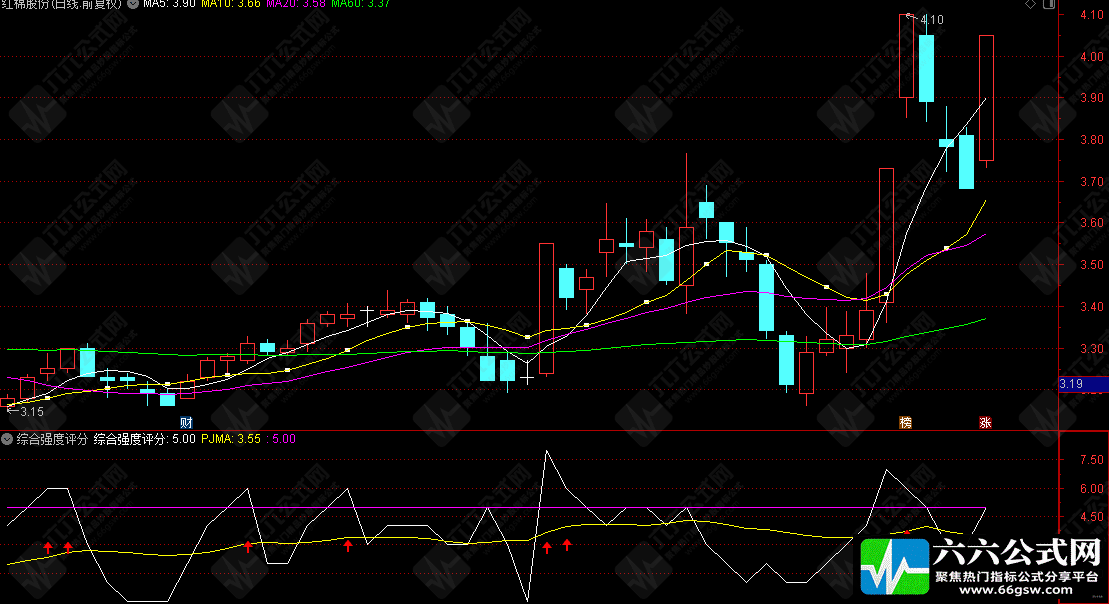Select the MA60: 3.37 label
The image size is (1109, 604).
[x=361, y=4]
